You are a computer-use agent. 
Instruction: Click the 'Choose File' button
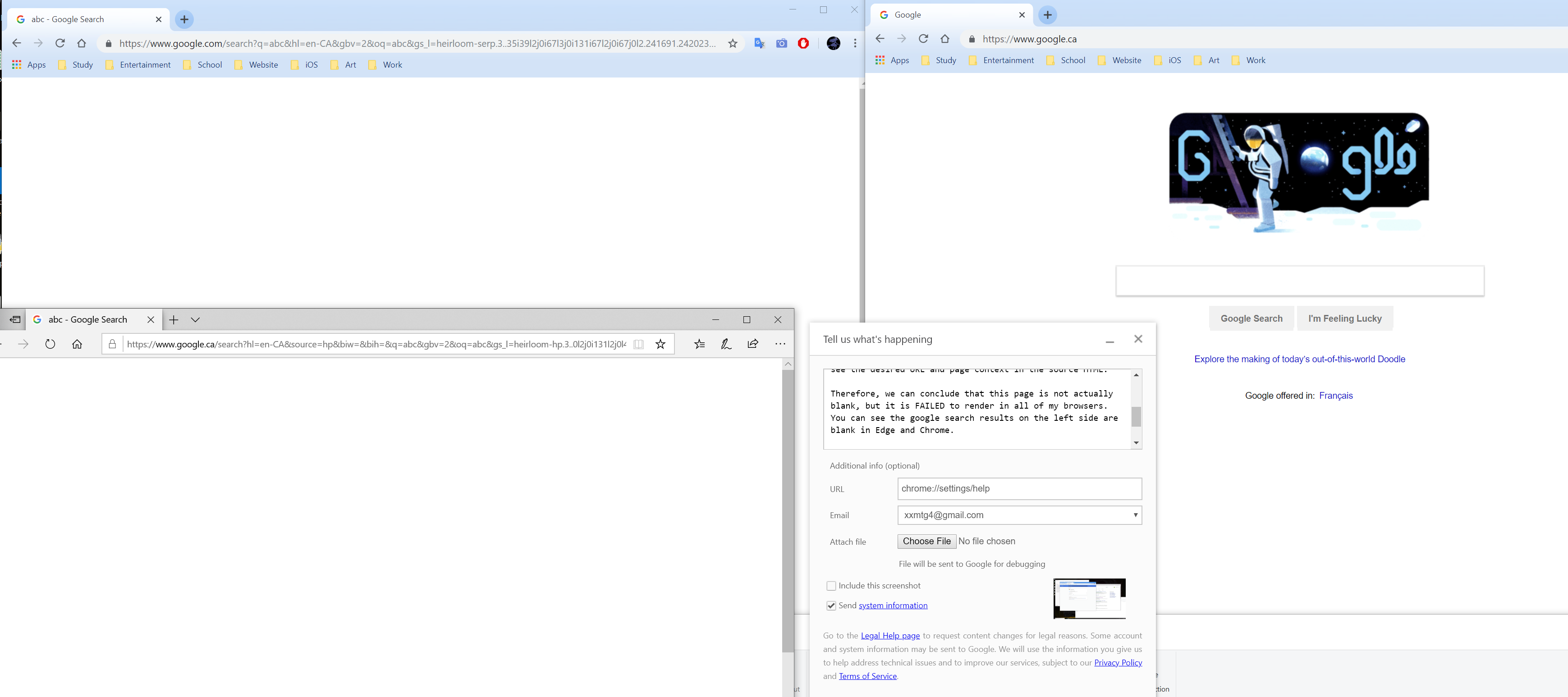point(926,541)
